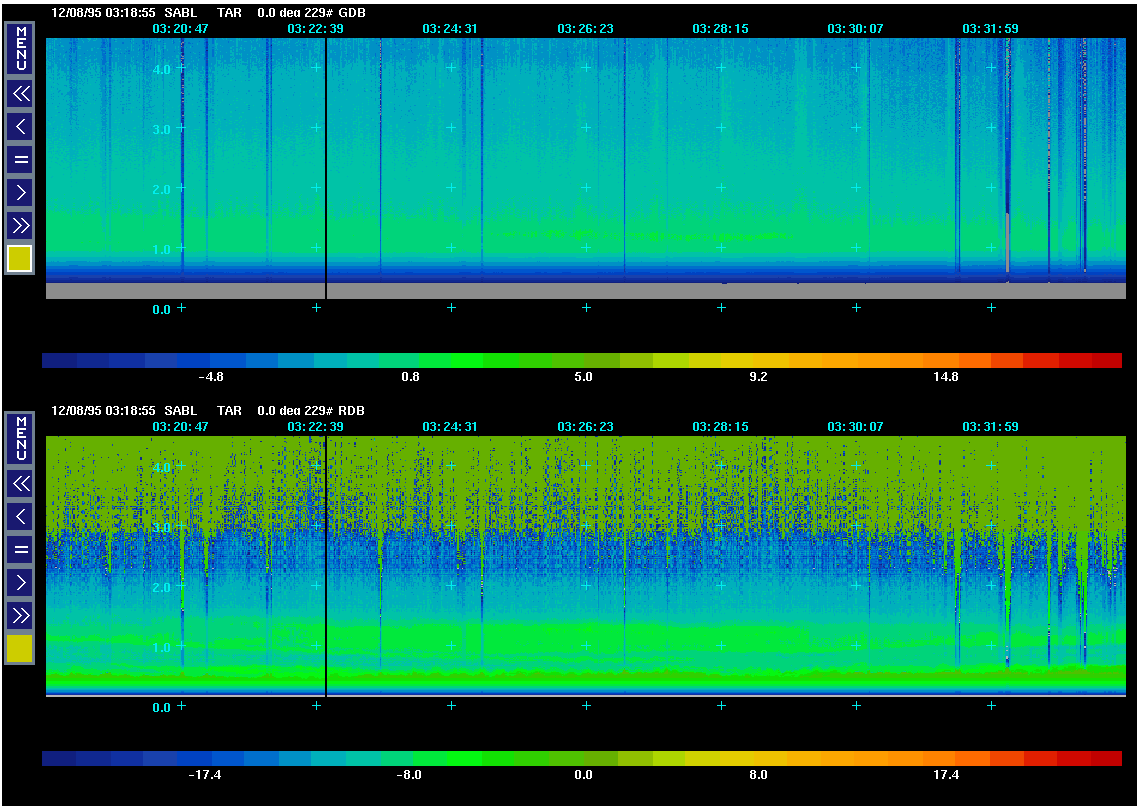Click single-left step arrow in bottom RDB panel
Image resolution: width=1141 pixels, height=810 pixels.
(20, 516)
